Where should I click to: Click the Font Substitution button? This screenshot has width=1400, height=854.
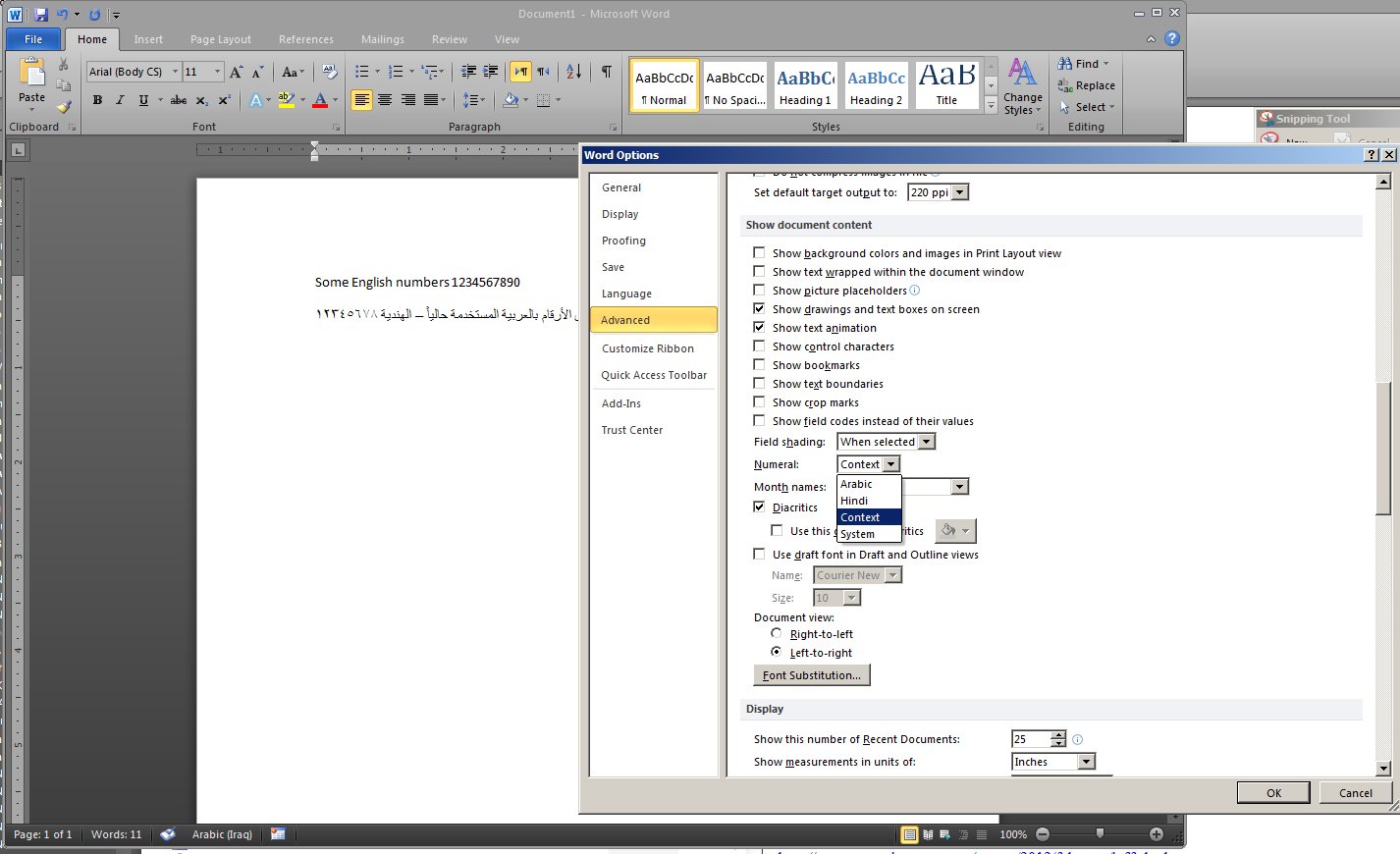pos(811,675)
